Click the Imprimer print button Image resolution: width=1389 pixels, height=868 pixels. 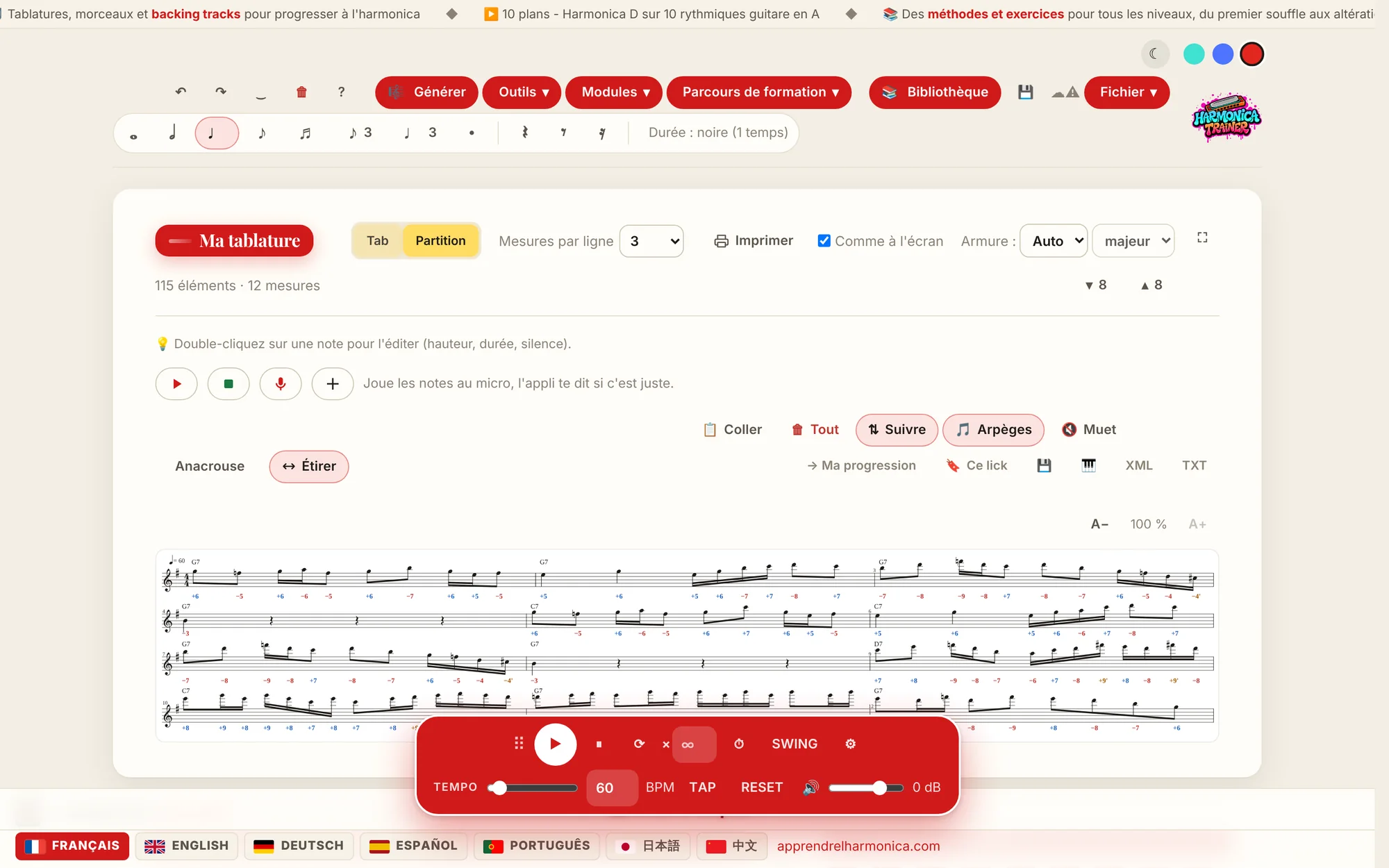tap(754, 241)
